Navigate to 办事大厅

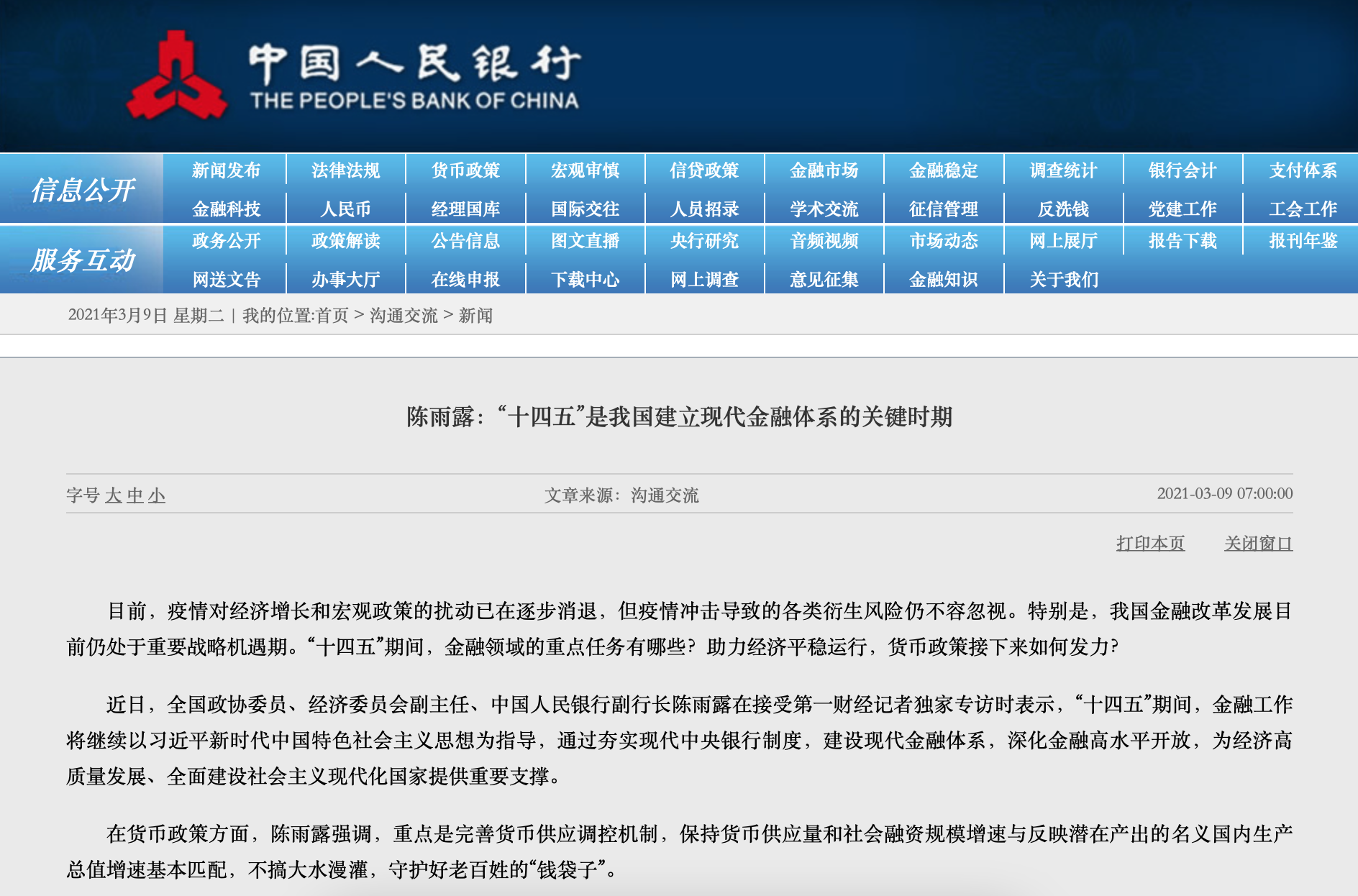345,280
